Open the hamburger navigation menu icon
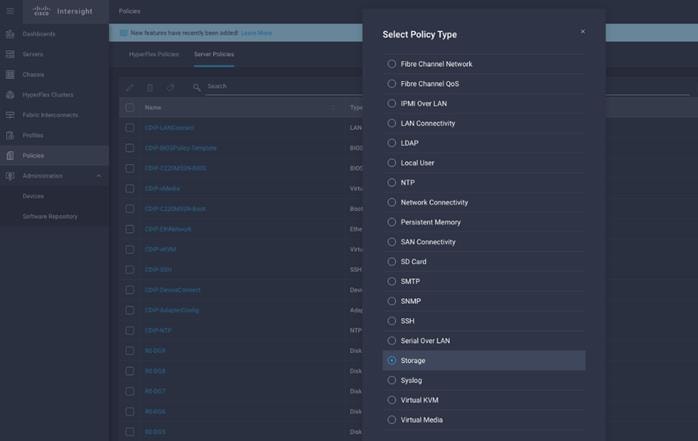The height and width of the screenshot is (441, 698). [x=10, y=11]
